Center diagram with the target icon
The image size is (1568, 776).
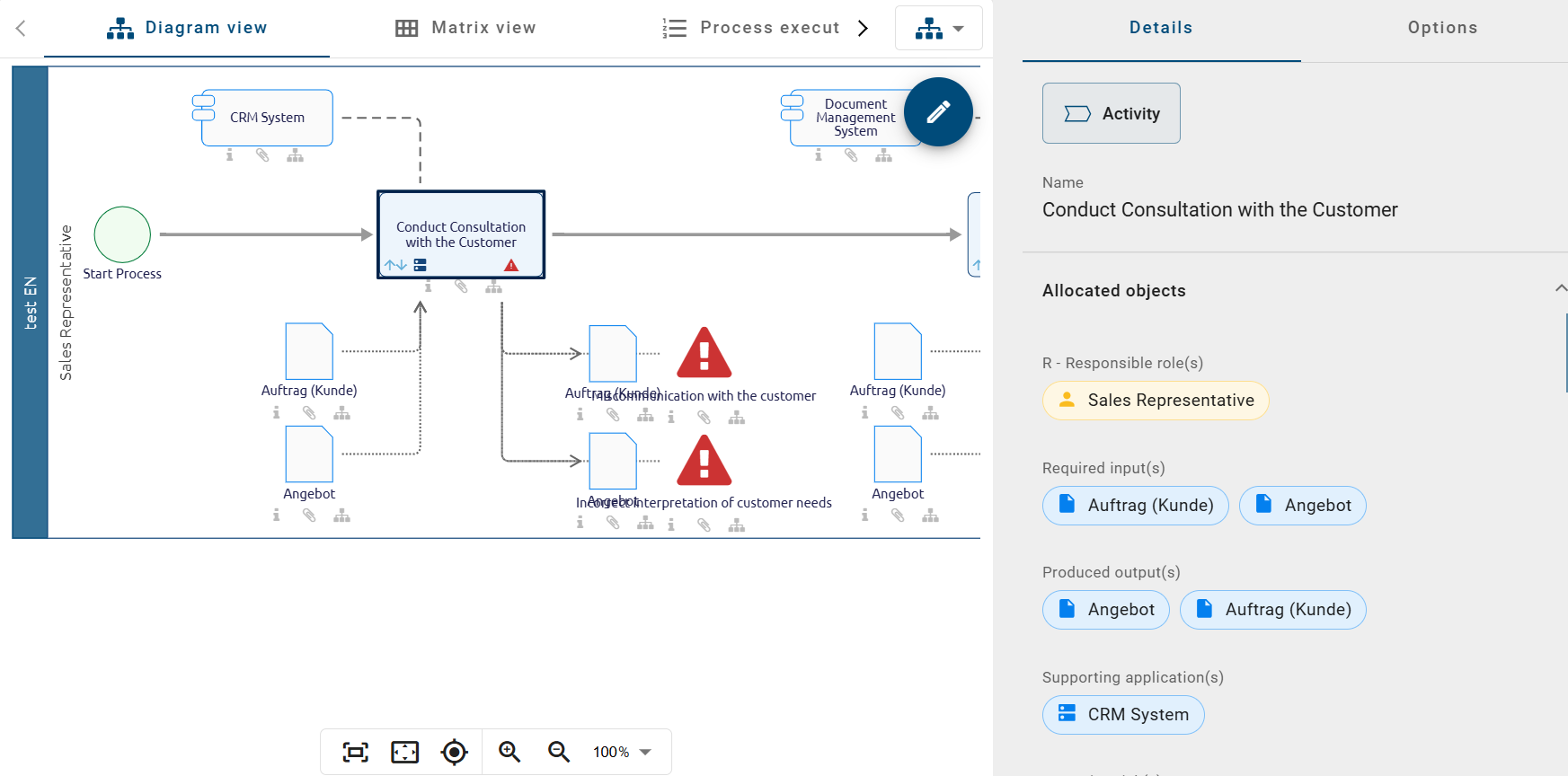pyautogui.click(x=455, y=752)
